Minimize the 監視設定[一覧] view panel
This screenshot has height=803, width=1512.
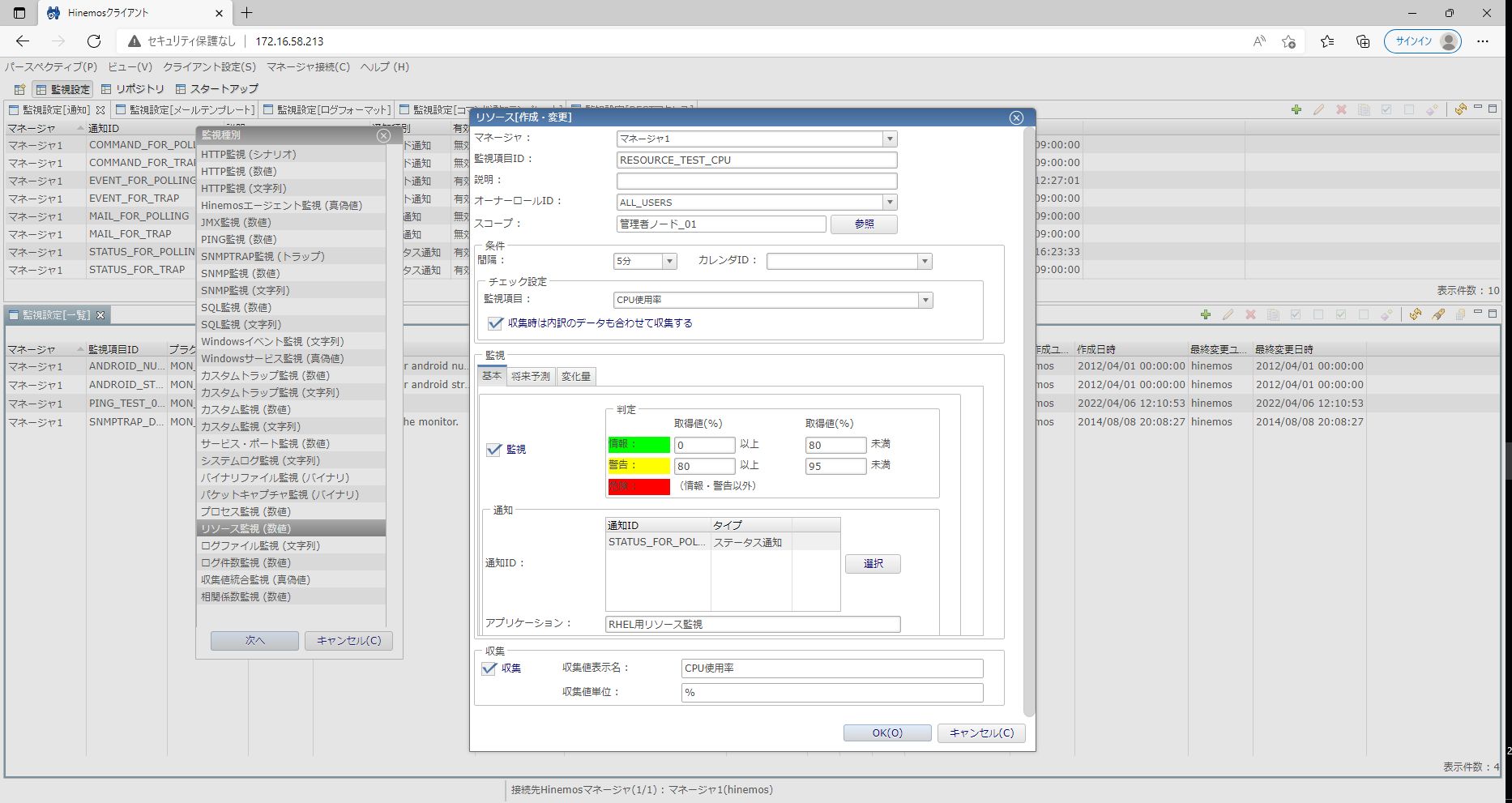[x=1478, y=313]
